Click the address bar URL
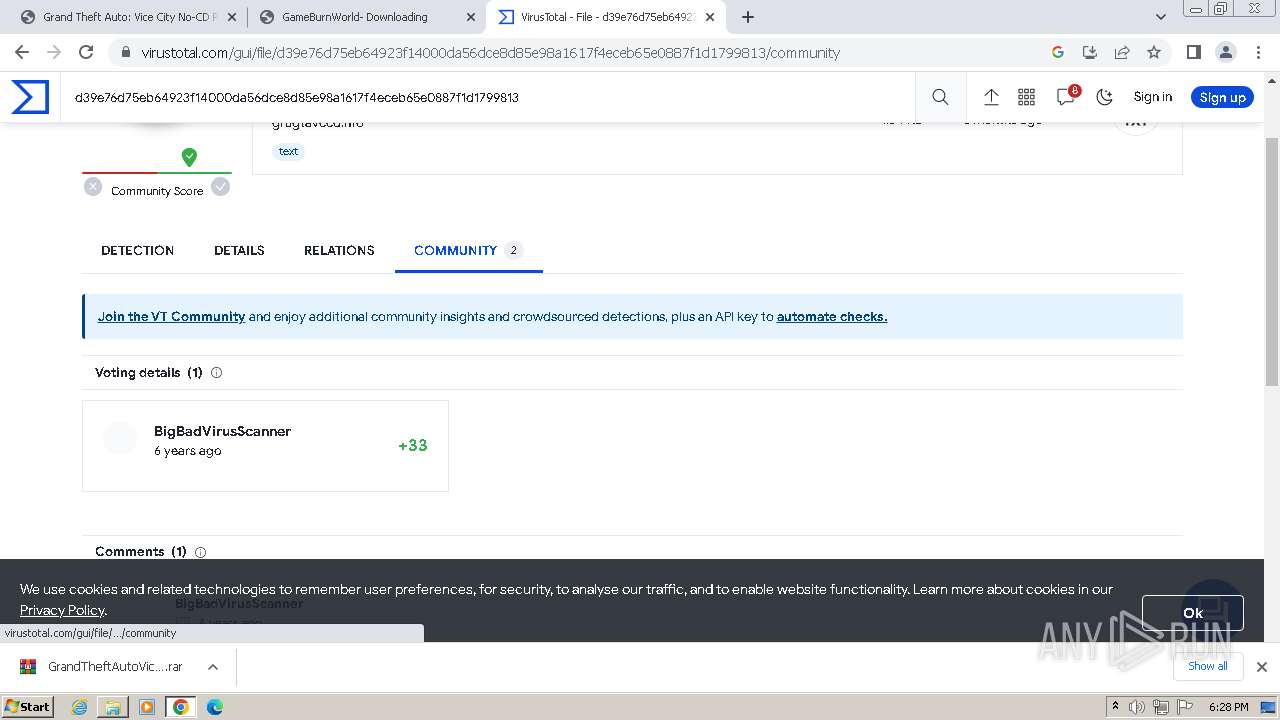Screen dimensions: 1280x720 (x=490, y=53)
